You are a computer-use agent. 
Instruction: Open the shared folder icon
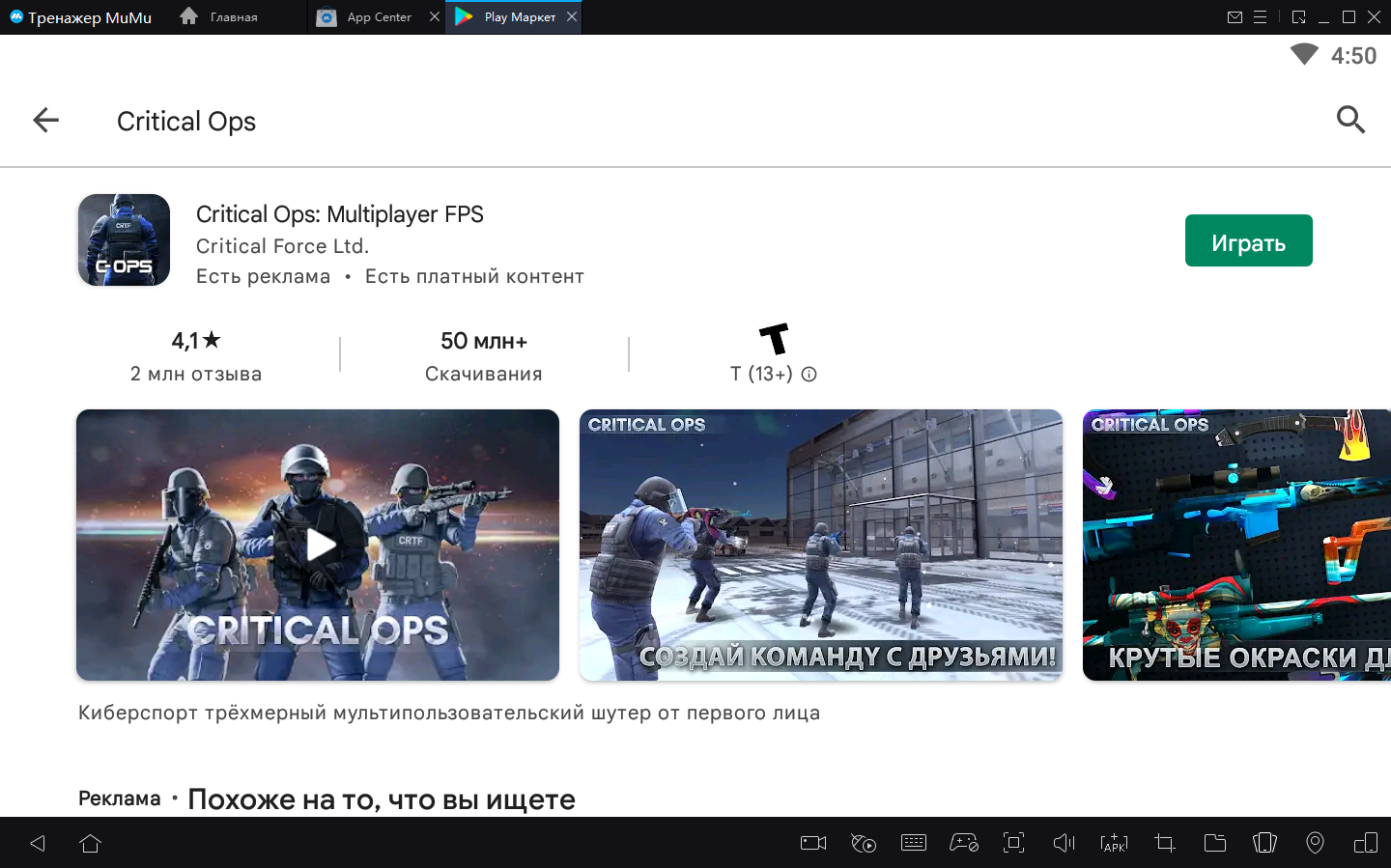(x=1214, y=843)
